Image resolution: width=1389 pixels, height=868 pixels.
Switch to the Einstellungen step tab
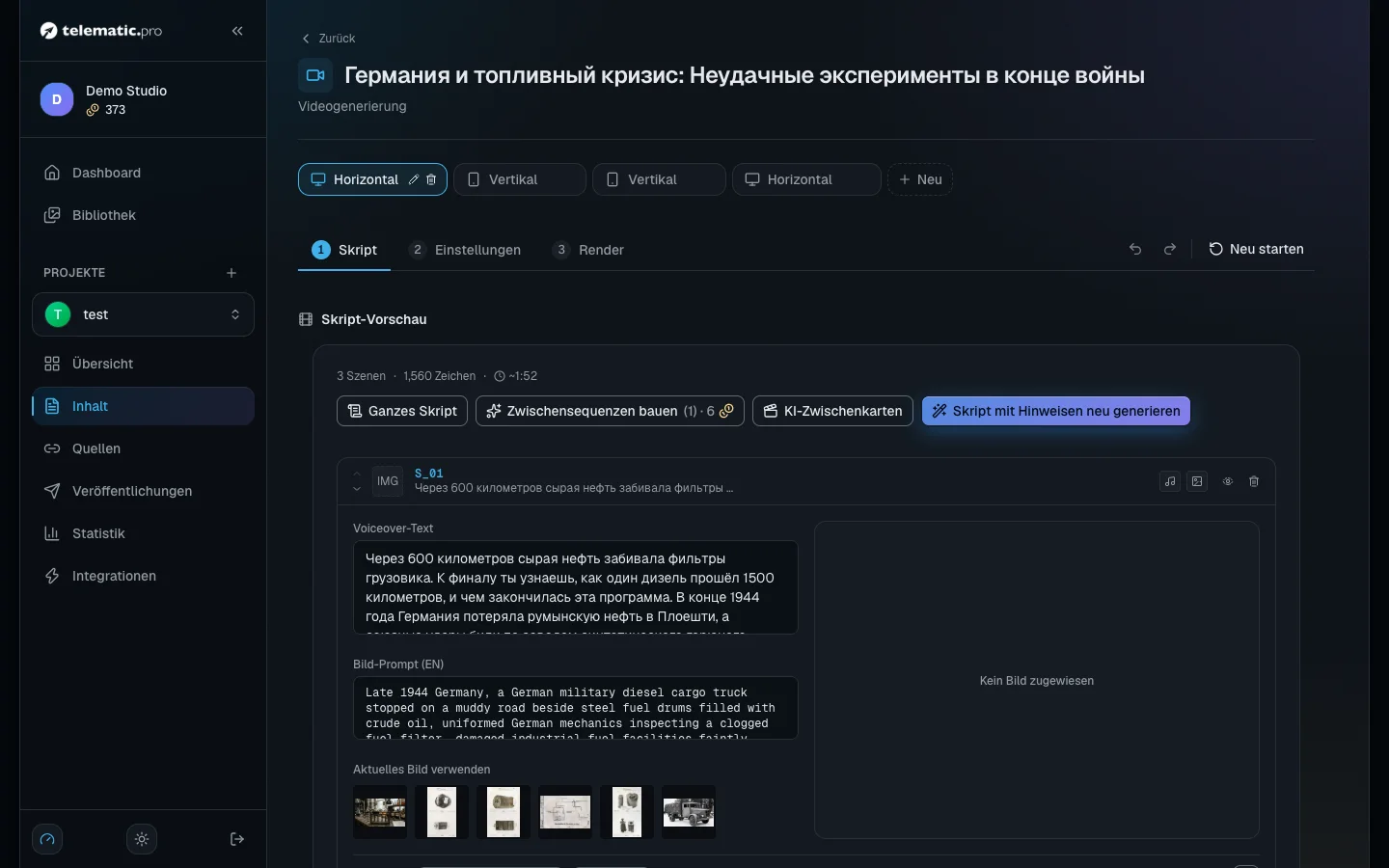coord(465,250)
